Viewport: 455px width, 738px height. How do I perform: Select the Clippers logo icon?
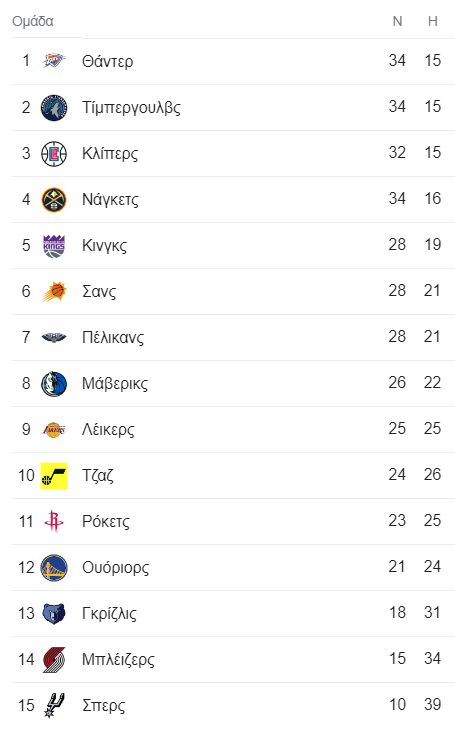(x=54, y=153)
